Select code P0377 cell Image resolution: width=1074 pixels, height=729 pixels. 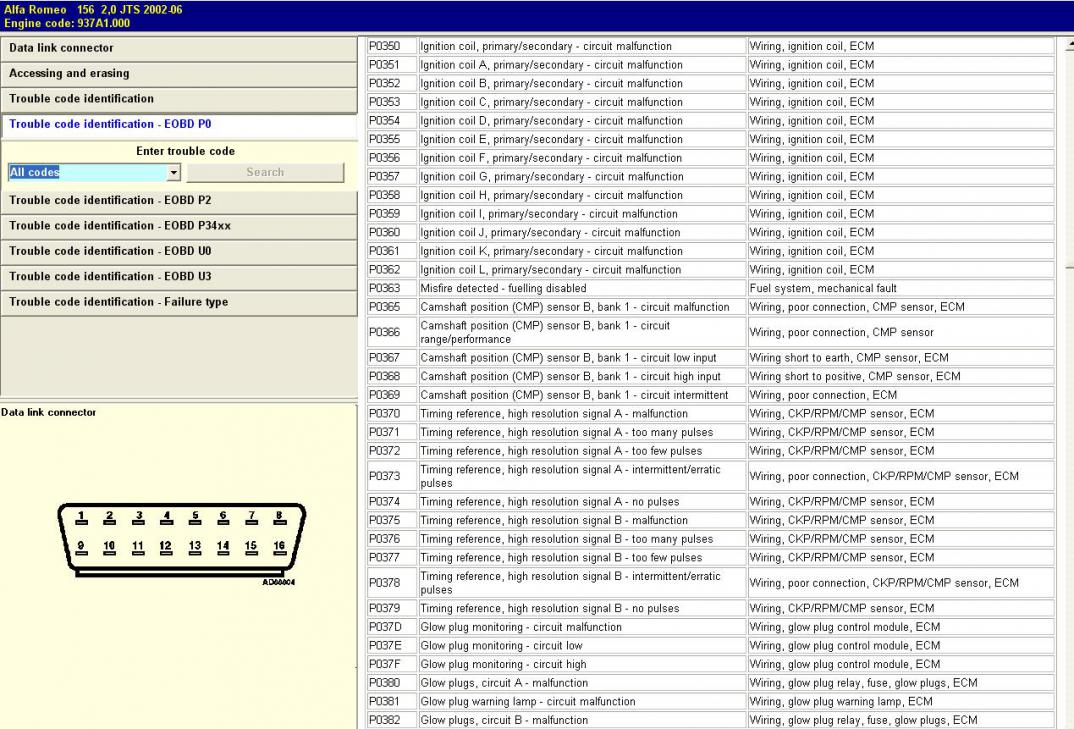point(392,558)
